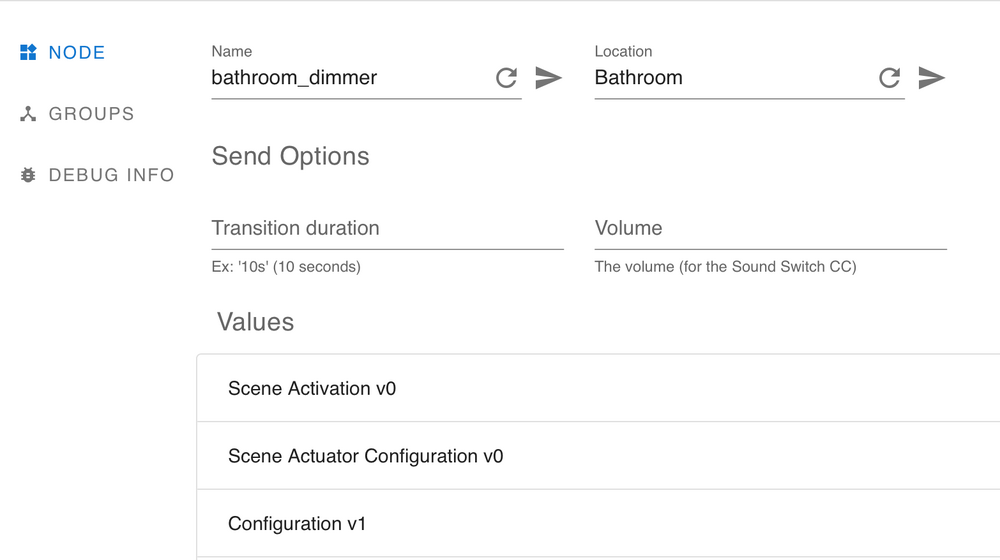Send the Bathroom location value

[x=931, y=78]
